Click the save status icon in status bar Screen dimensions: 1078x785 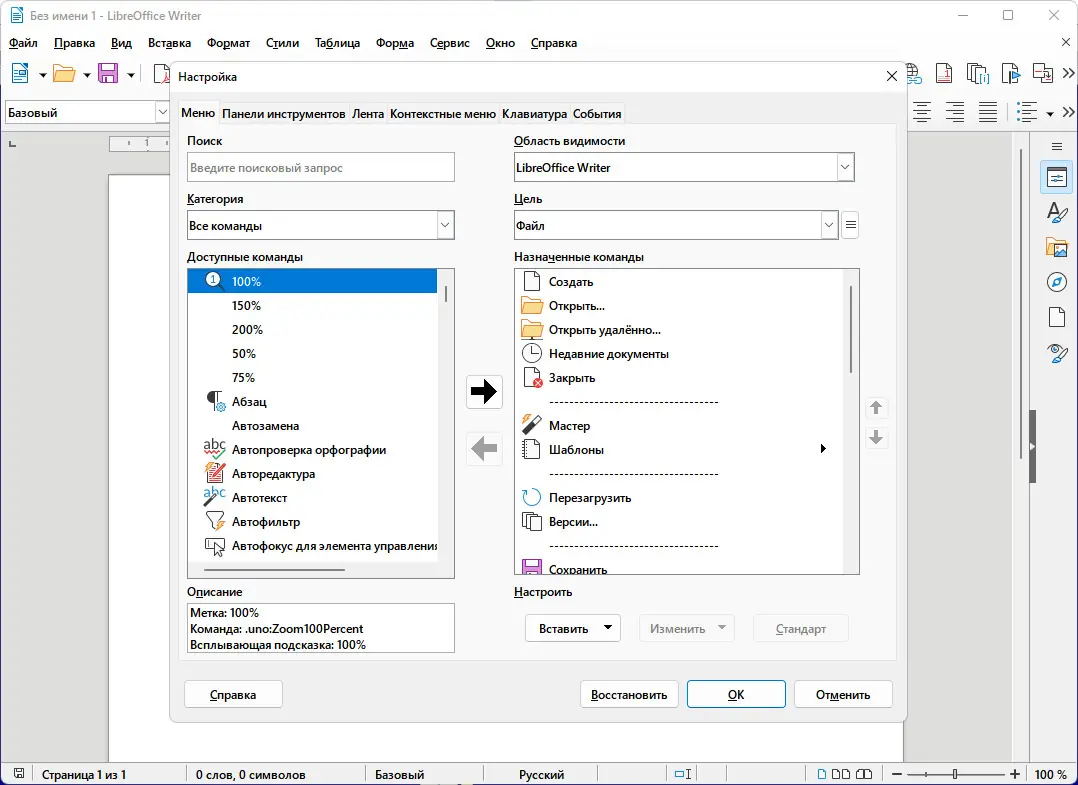(19, 774)
